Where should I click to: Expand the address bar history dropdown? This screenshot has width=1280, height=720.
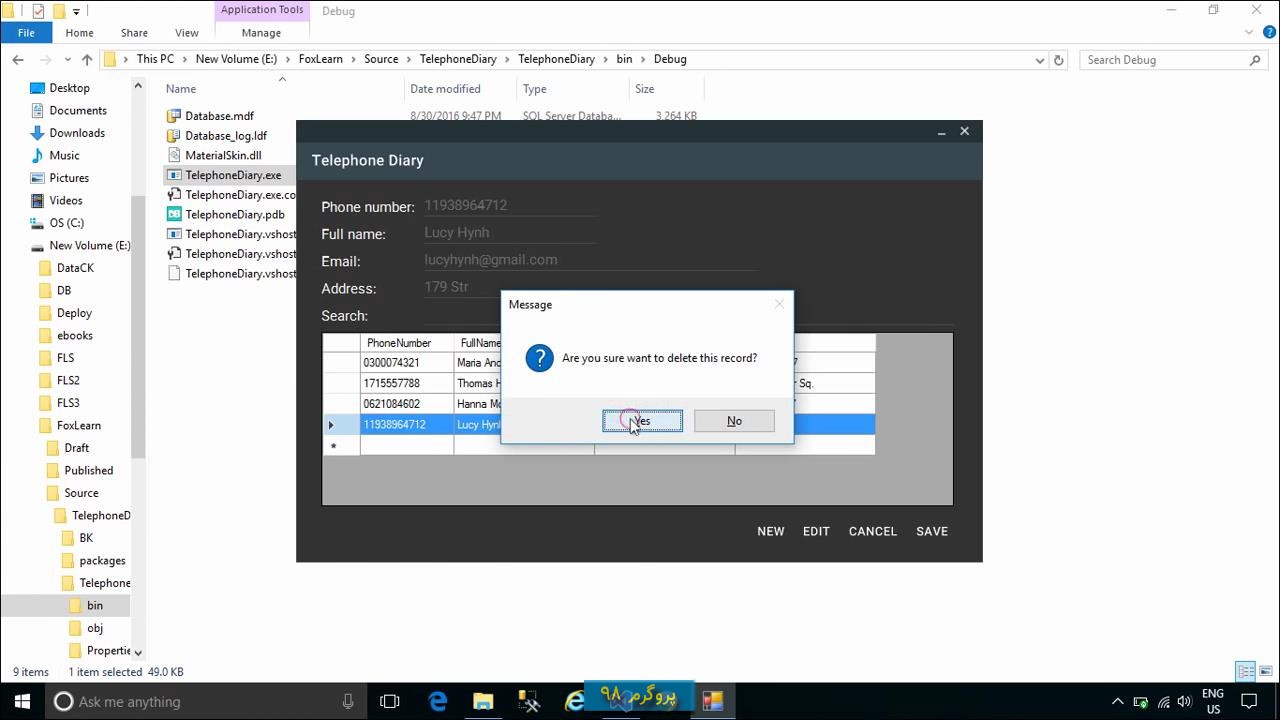point(1040,59)
